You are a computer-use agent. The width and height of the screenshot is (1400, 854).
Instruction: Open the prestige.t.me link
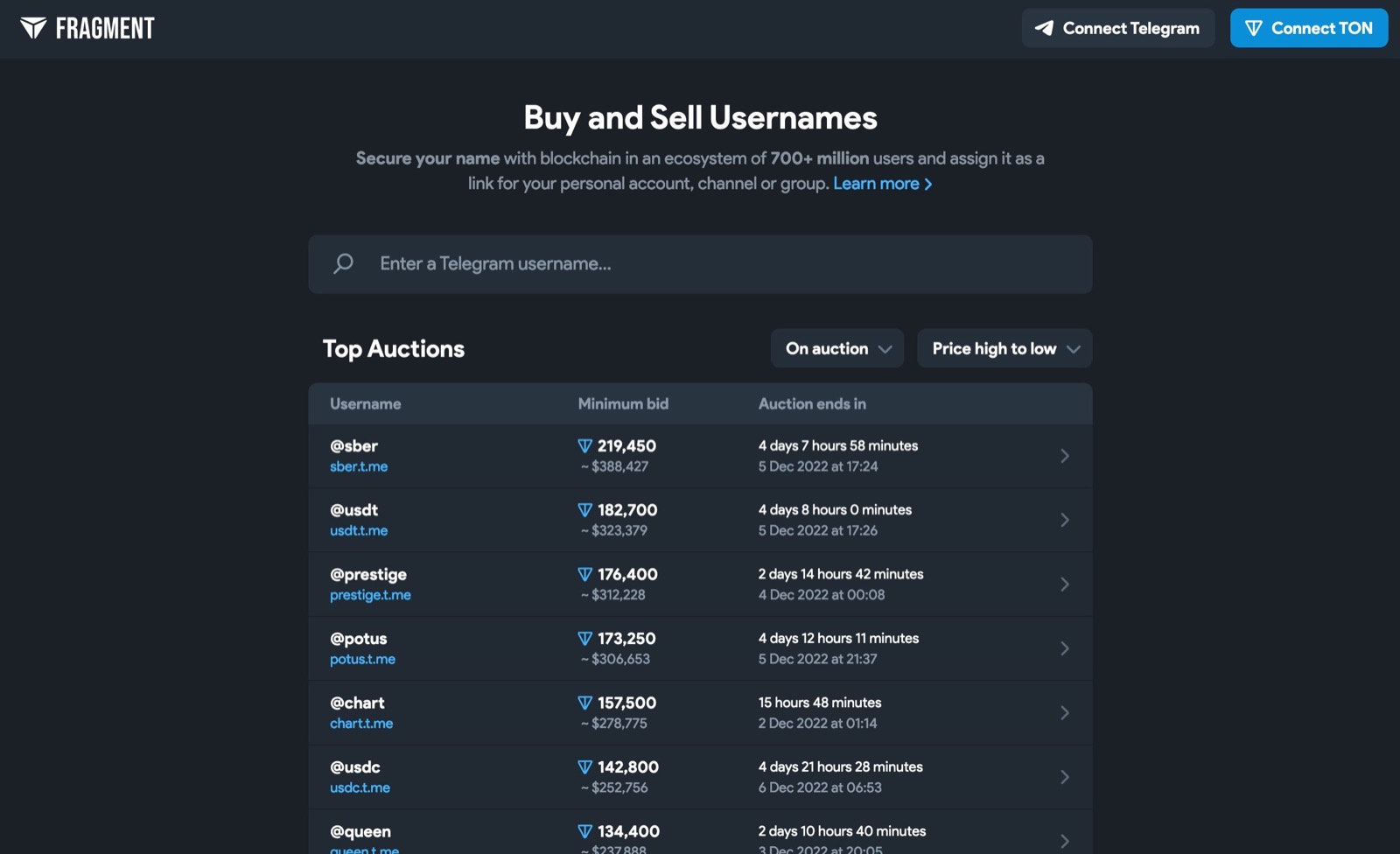370,595
